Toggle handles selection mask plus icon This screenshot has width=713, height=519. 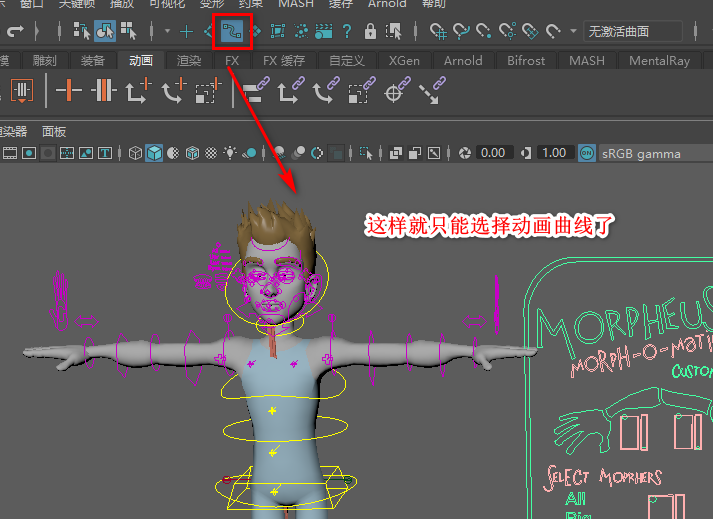[186, 31]
